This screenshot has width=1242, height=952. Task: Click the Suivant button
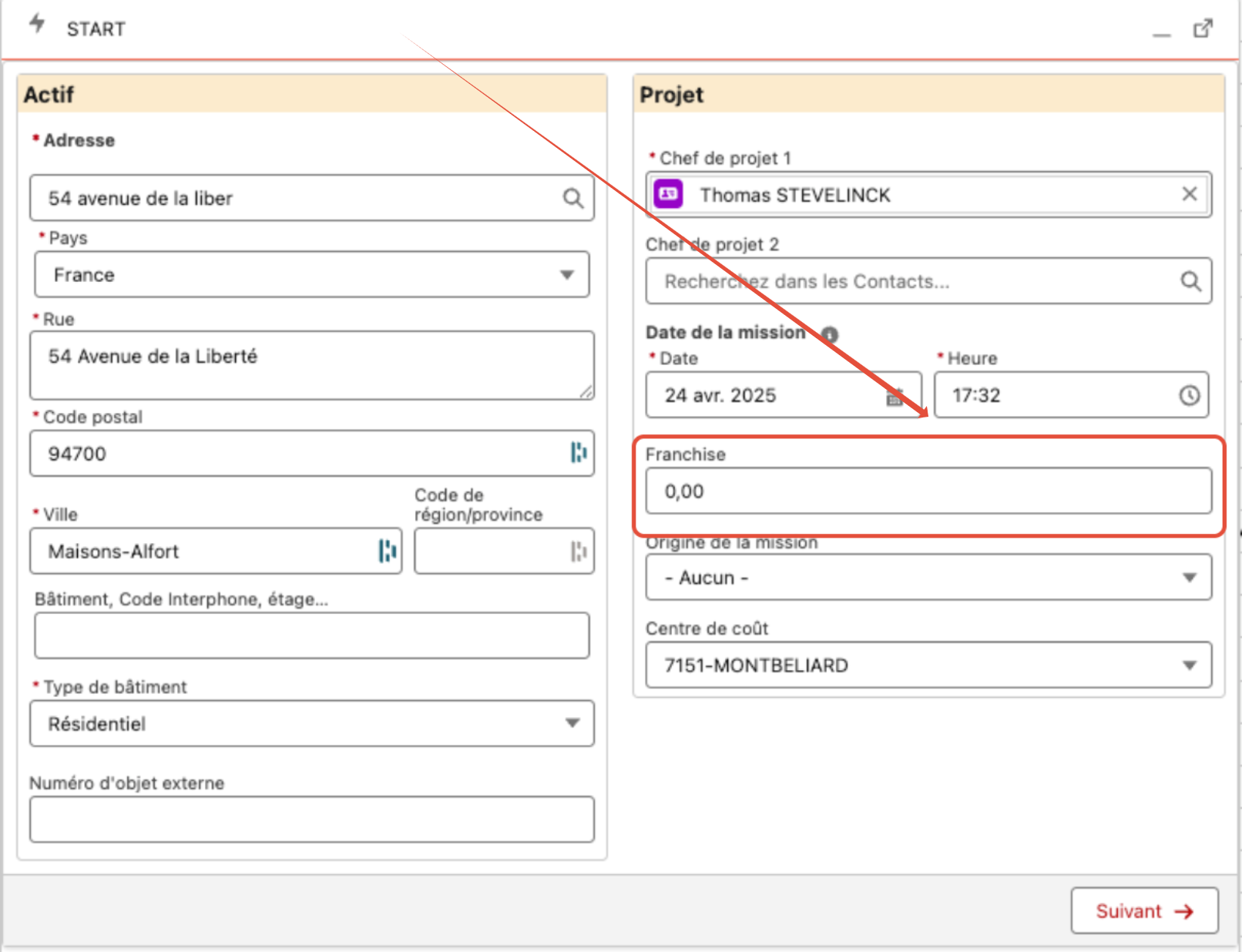point(1144,910)
